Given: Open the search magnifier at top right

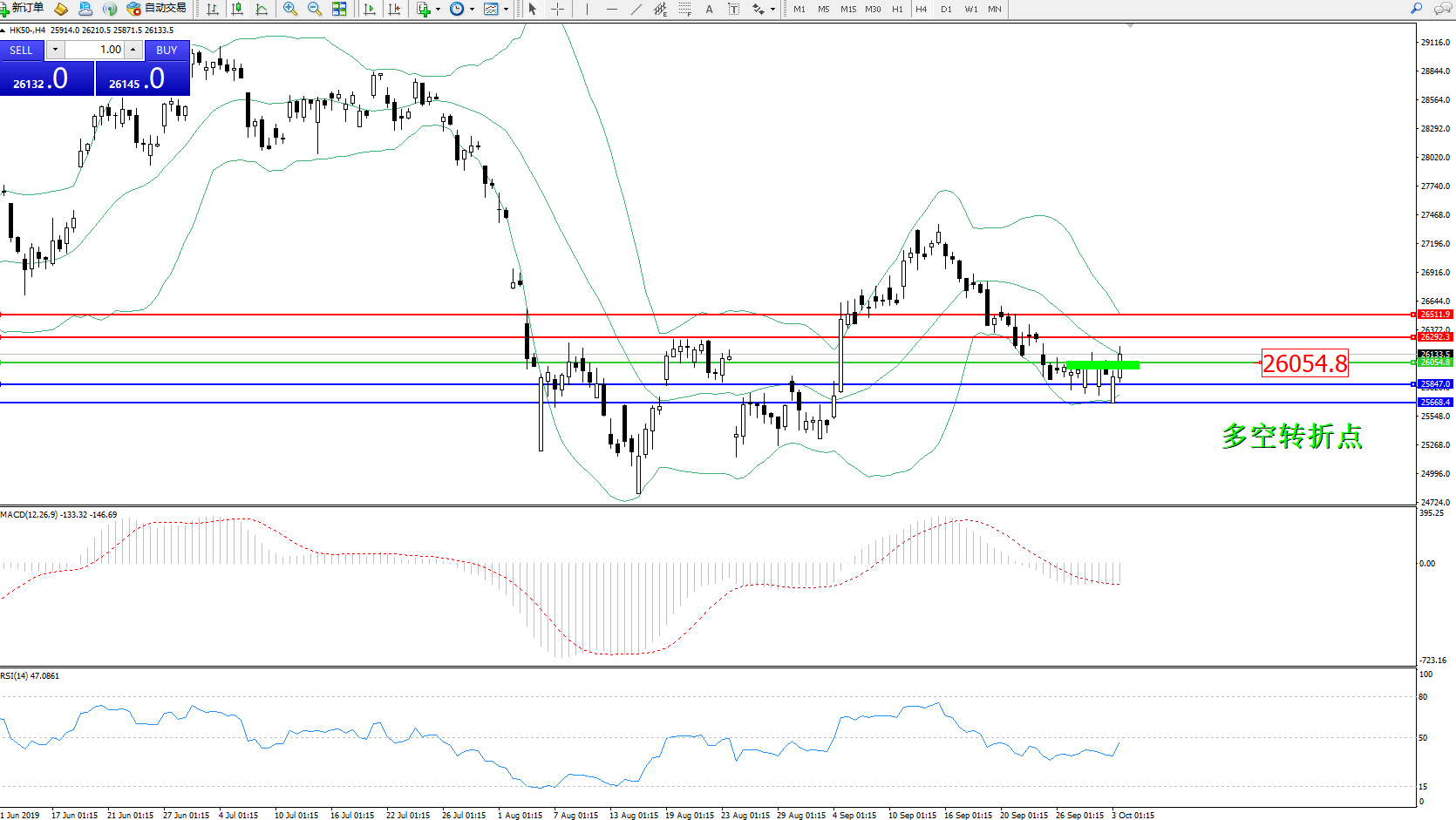Looking at the screenshot, I should coord(1417,9).
